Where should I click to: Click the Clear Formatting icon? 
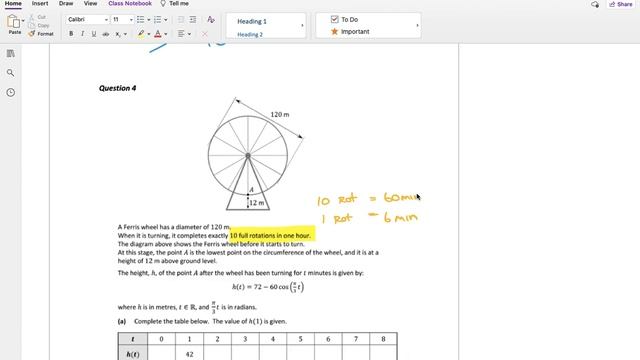211,20
